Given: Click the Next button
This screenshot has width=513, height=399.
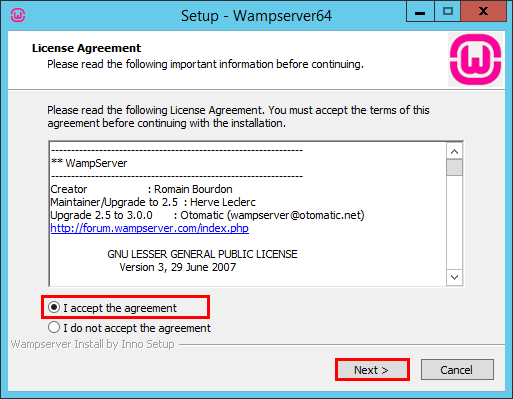Looking at the screenshot, I should pos(372,370).
